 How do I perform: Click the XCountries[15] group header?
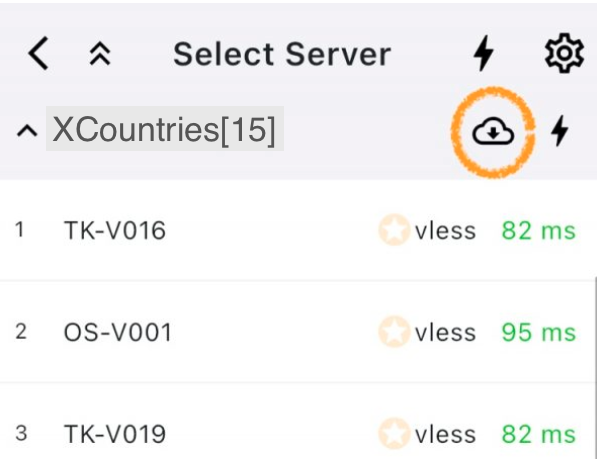click(164, 129)
